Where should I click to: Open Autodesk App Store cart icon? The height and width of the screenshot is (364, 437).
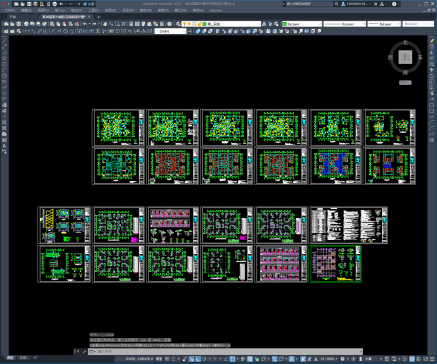375,4
